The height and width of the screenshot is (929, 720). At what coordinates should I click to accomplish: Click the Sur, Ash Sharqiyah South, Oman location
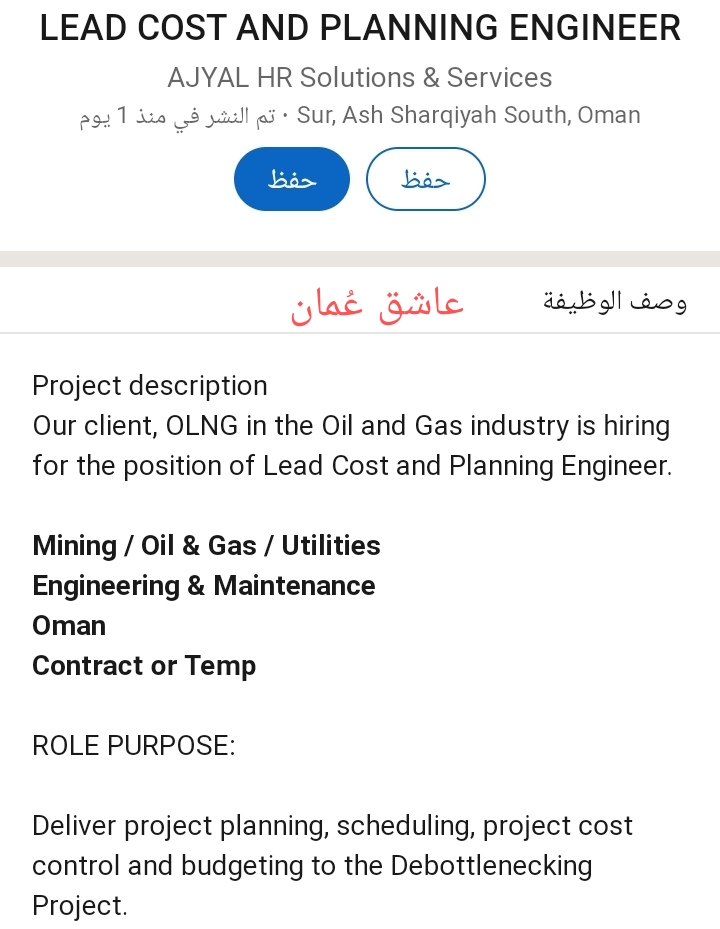[469, 115]
